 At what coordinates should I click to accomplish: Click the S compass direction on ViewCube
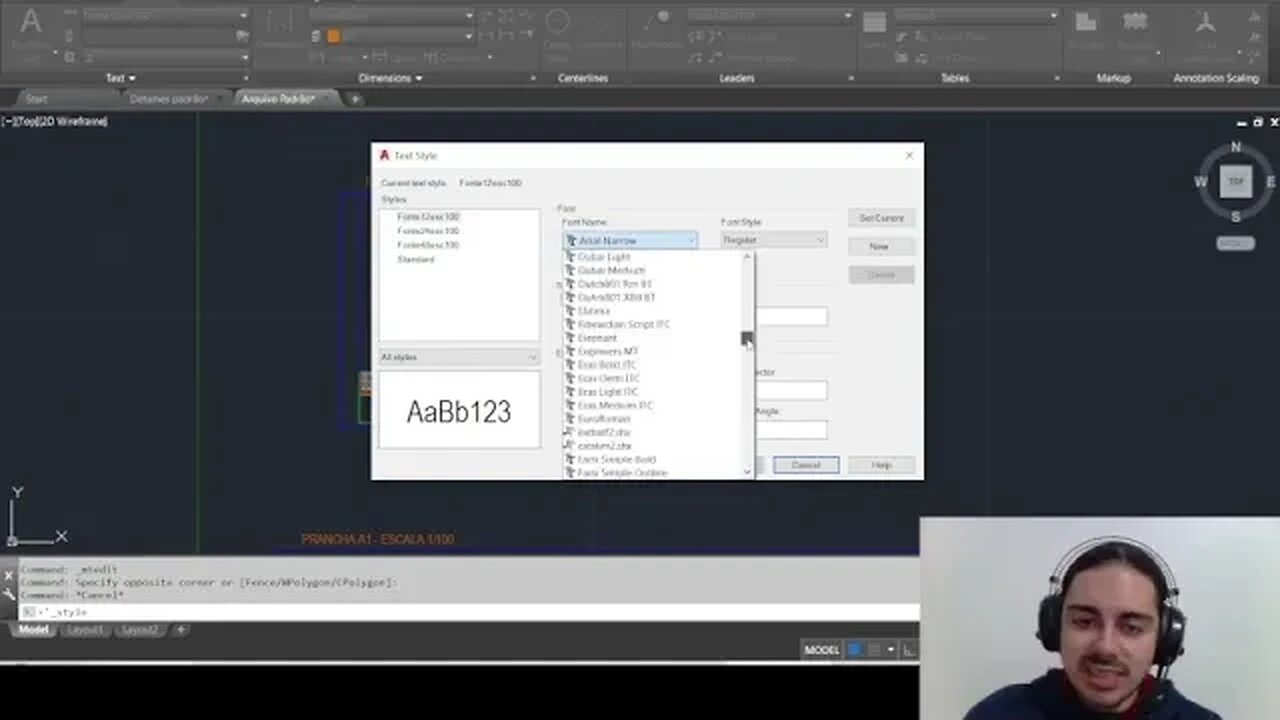point(1236,216)
